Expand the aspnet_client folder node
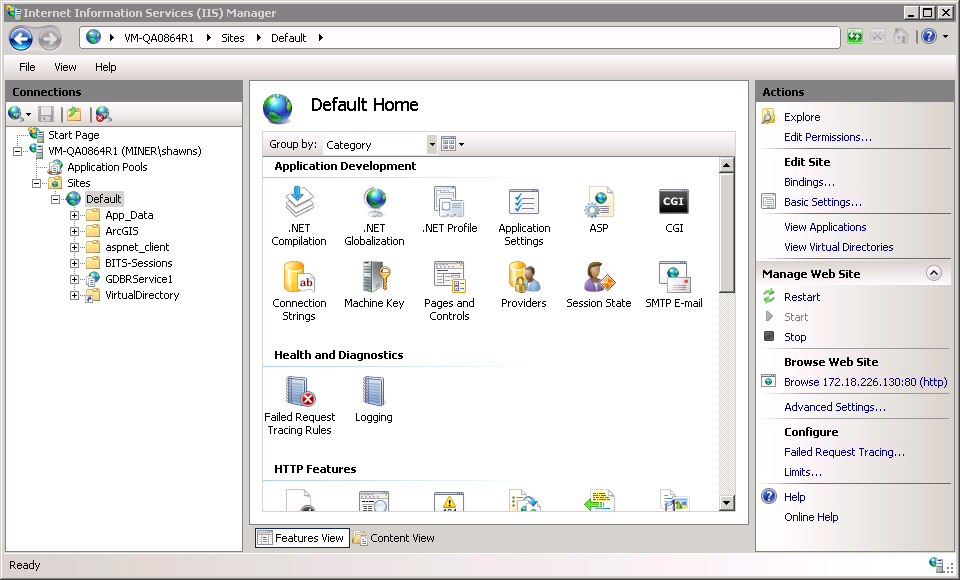This screenshot has height=580, width=960. [74, 247]
